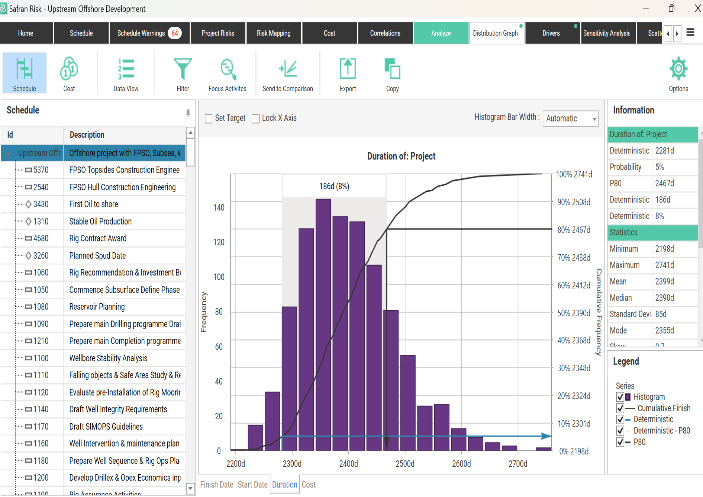Open the Analyze tab
Image resolution: width=703 pixels, height=497 pixels.
[x=441, y=33]
